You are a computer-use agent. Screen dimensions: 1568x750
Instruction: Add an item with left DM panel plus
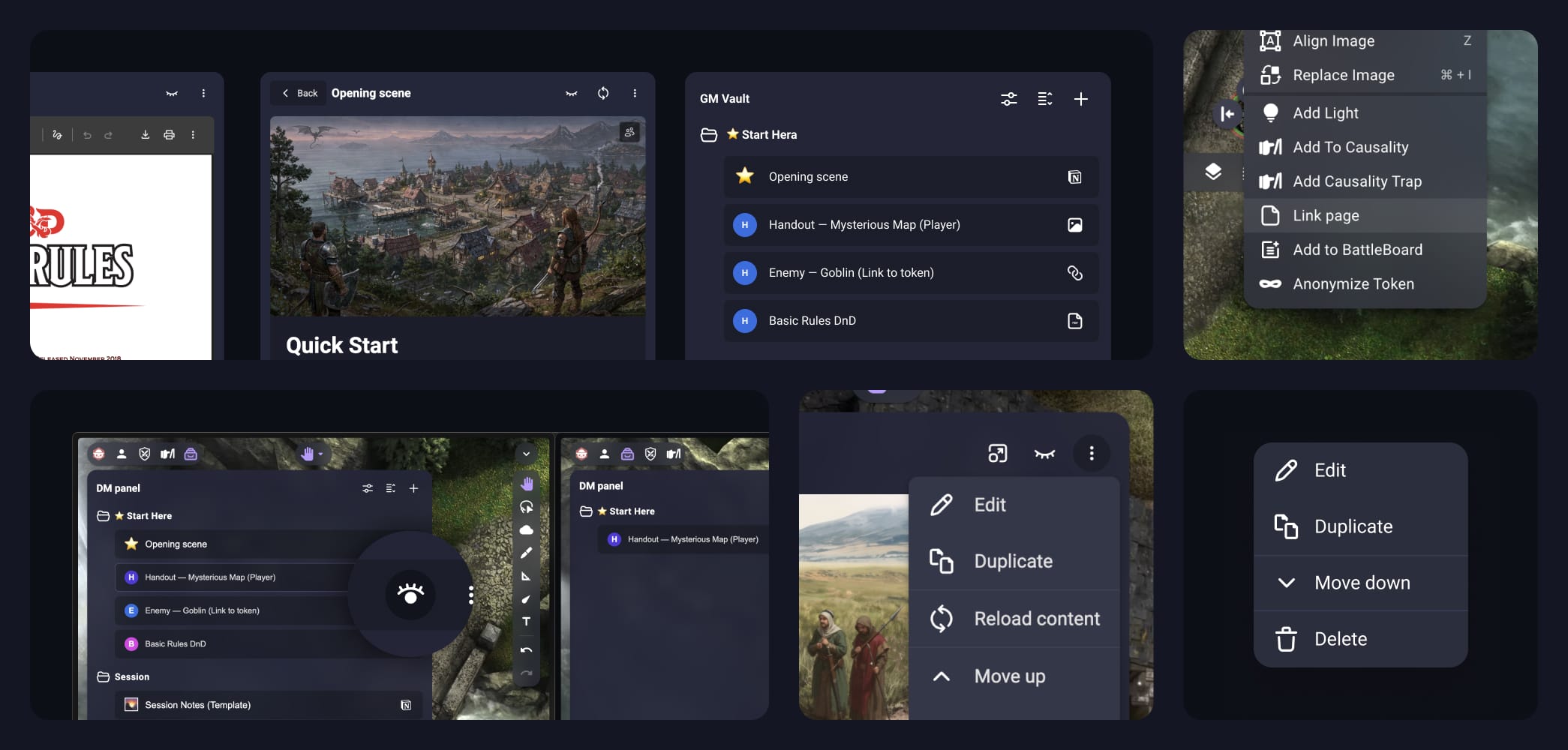click(x=413, y=488)
